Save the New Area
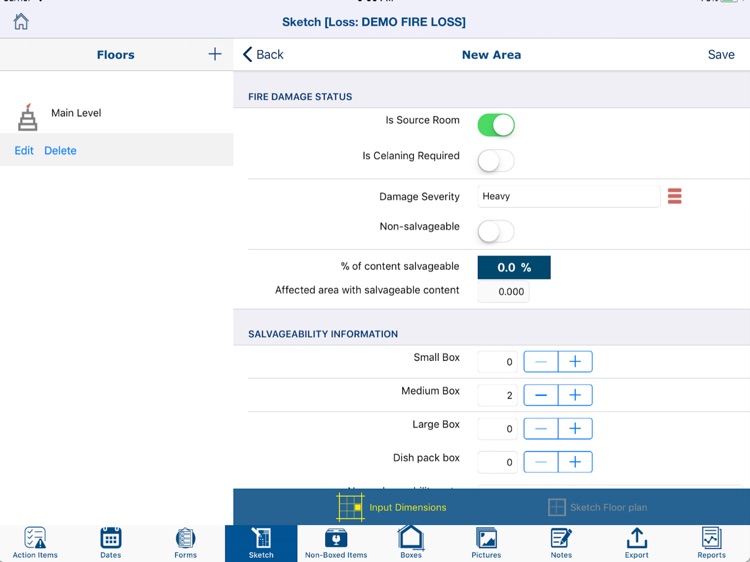Viewport: 750px width, 562px height. (721, 55)
